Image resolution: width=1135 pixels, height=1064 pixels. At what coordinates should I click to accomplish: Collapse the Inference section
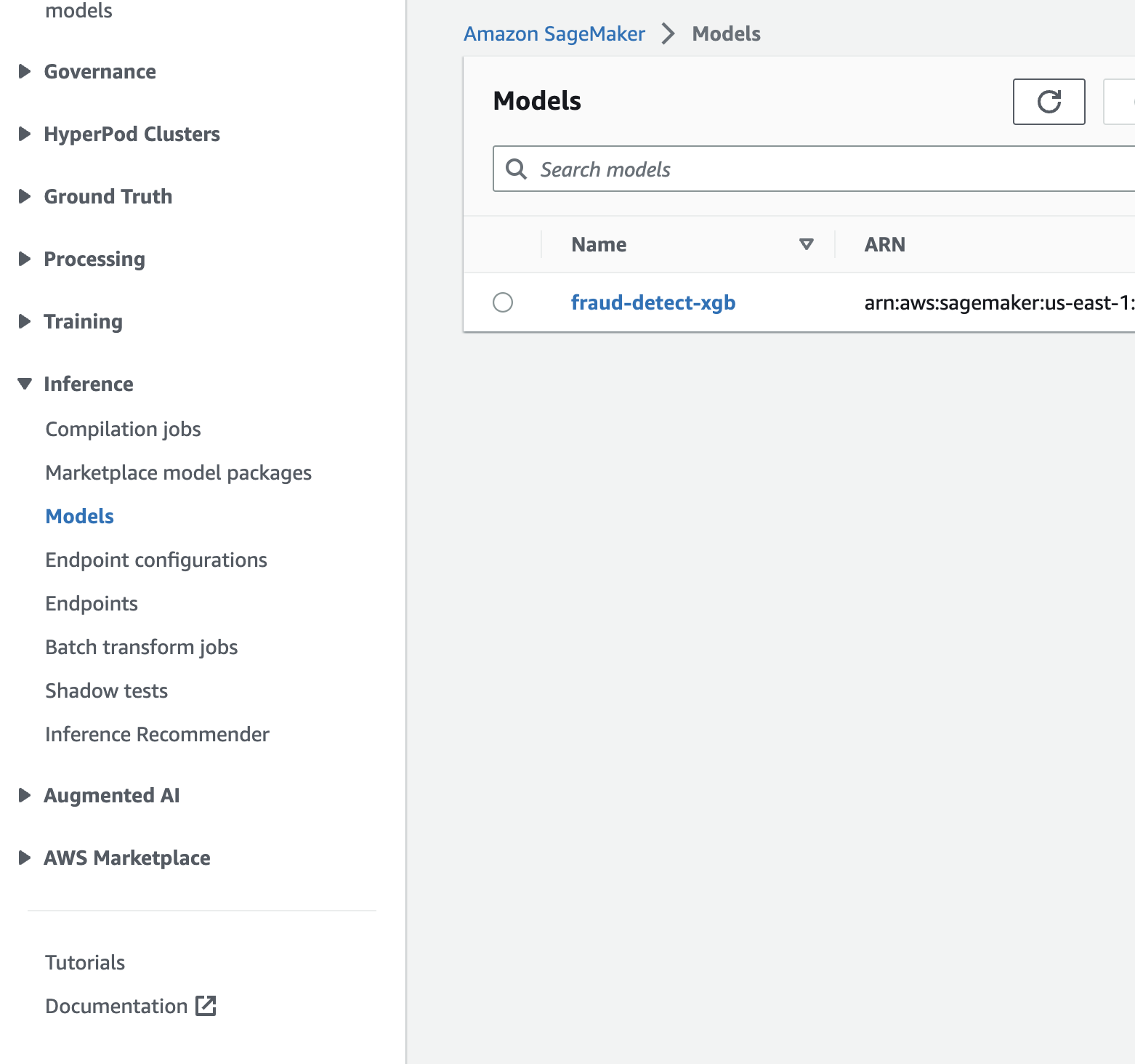pyautogui.click(x=25, y=384)
